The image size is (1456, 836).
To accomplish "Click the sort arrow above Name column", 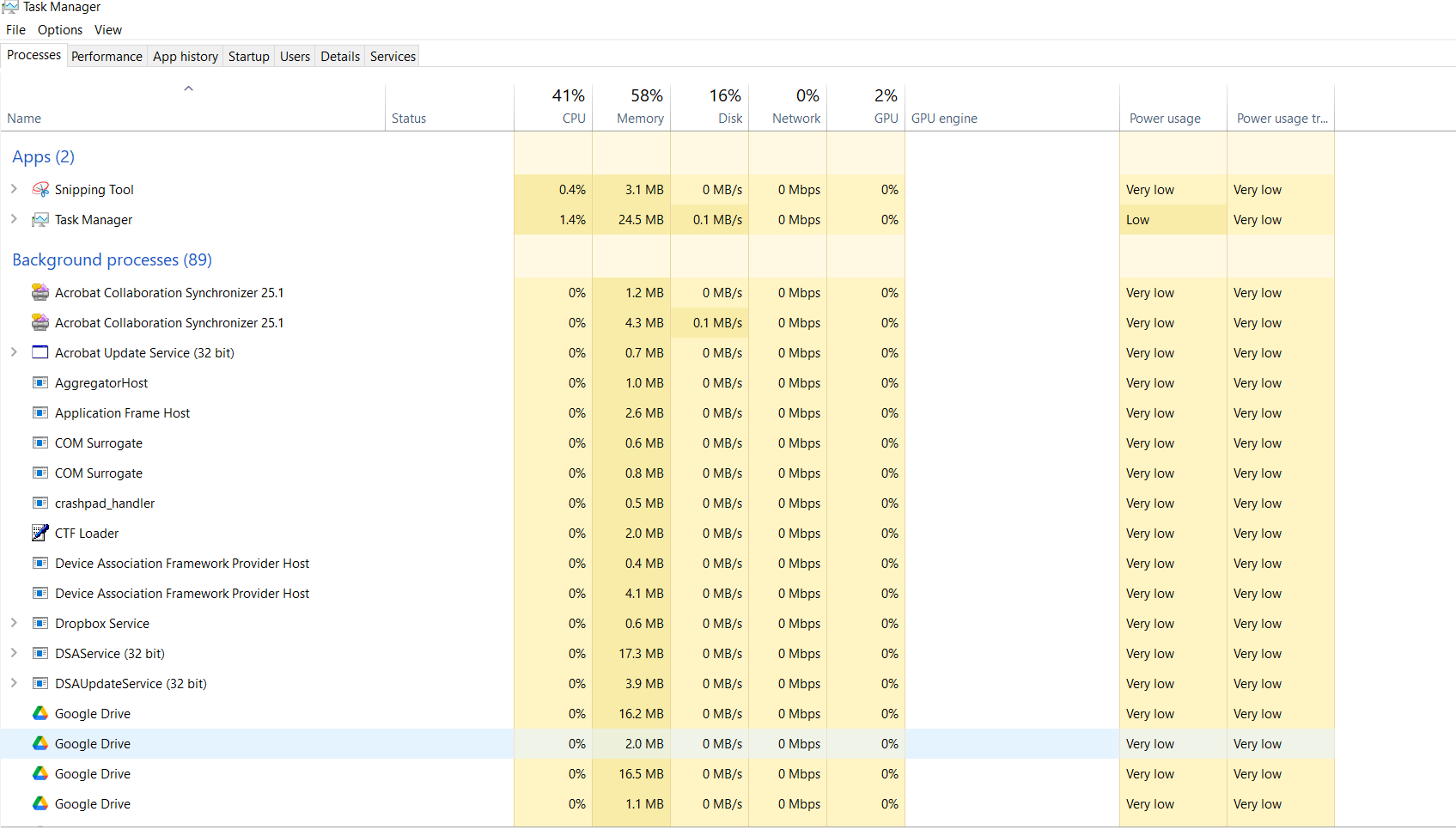I will pyautogui.click(x=189, y=88).
